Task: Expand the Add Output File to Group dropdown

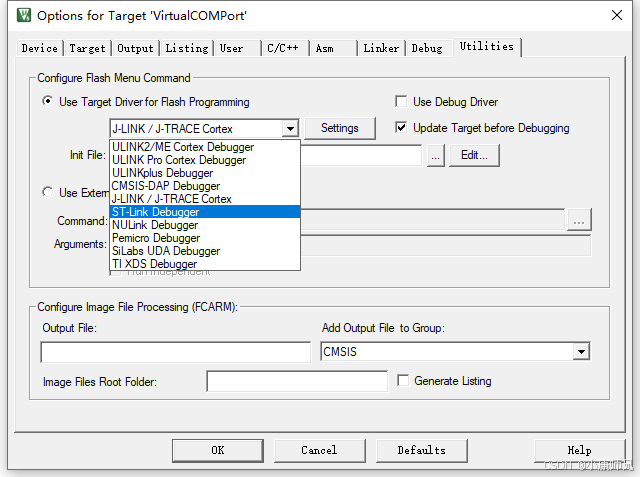Action: tap(581, 351)
